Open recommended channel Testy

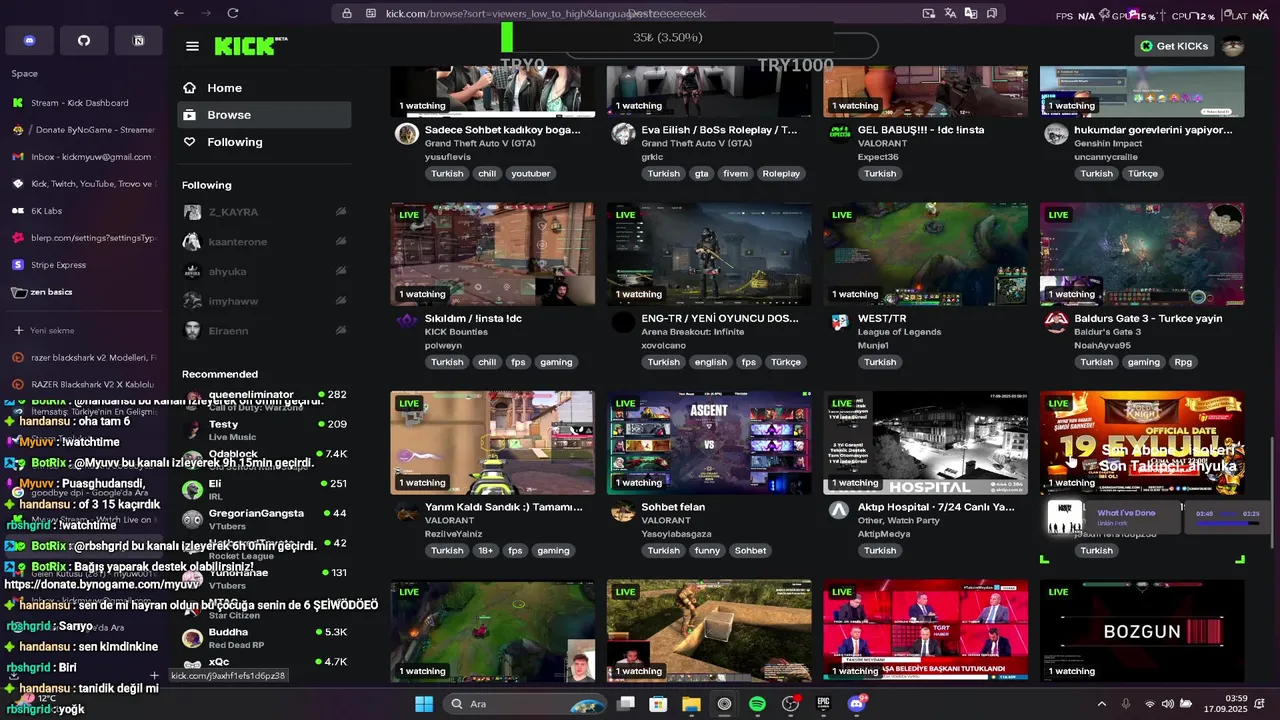pyautogui.click(x=264, y=430)
